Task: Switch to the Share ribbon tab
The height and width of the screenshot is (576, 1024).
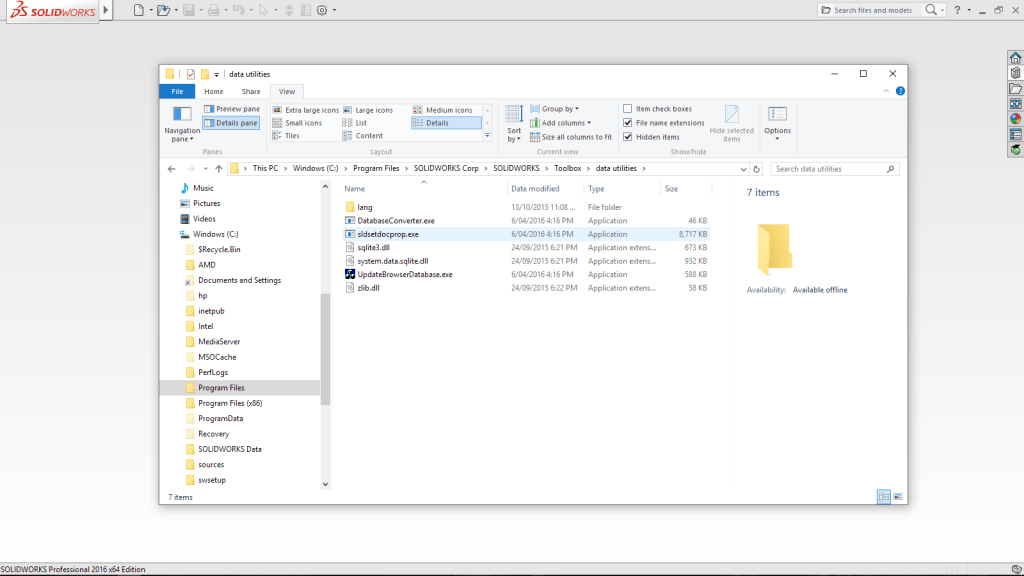Action: [x=250, y=91]
